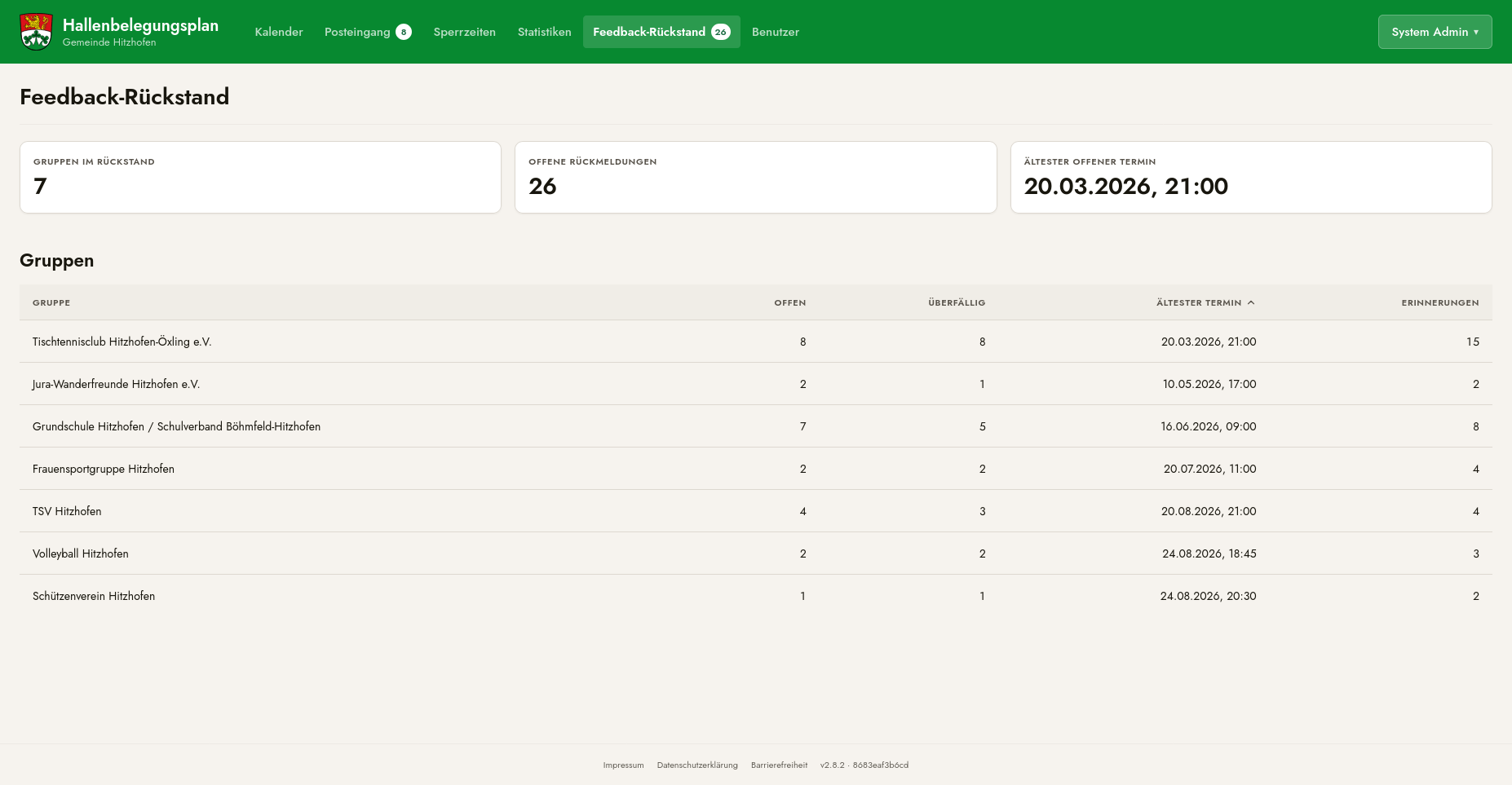The height and width of the screenshot is (785, 1512).
Task: Click the Hallenbelegungsplan title in the header
Action: 140,25
